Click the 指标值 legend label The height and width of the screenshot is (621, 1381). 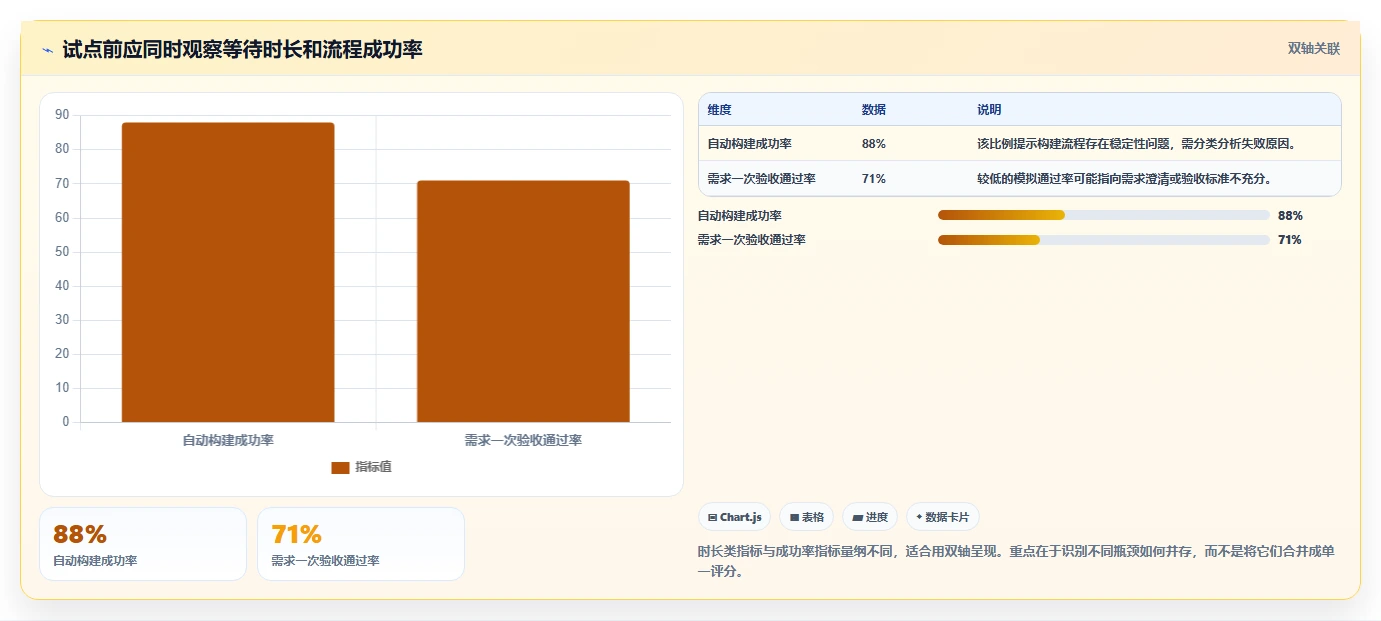click(373, 467)
